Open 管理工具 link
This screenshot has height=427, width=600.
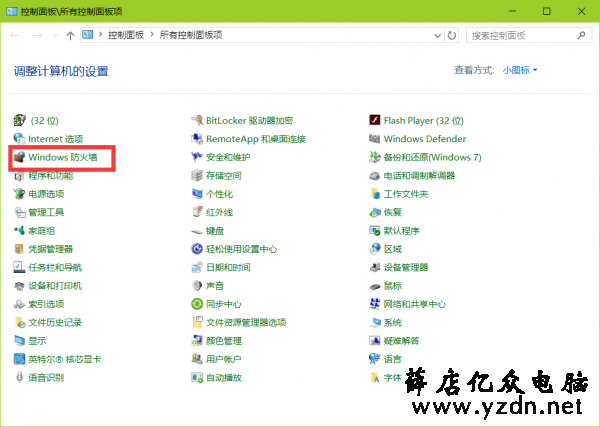(x=46, y=212)
